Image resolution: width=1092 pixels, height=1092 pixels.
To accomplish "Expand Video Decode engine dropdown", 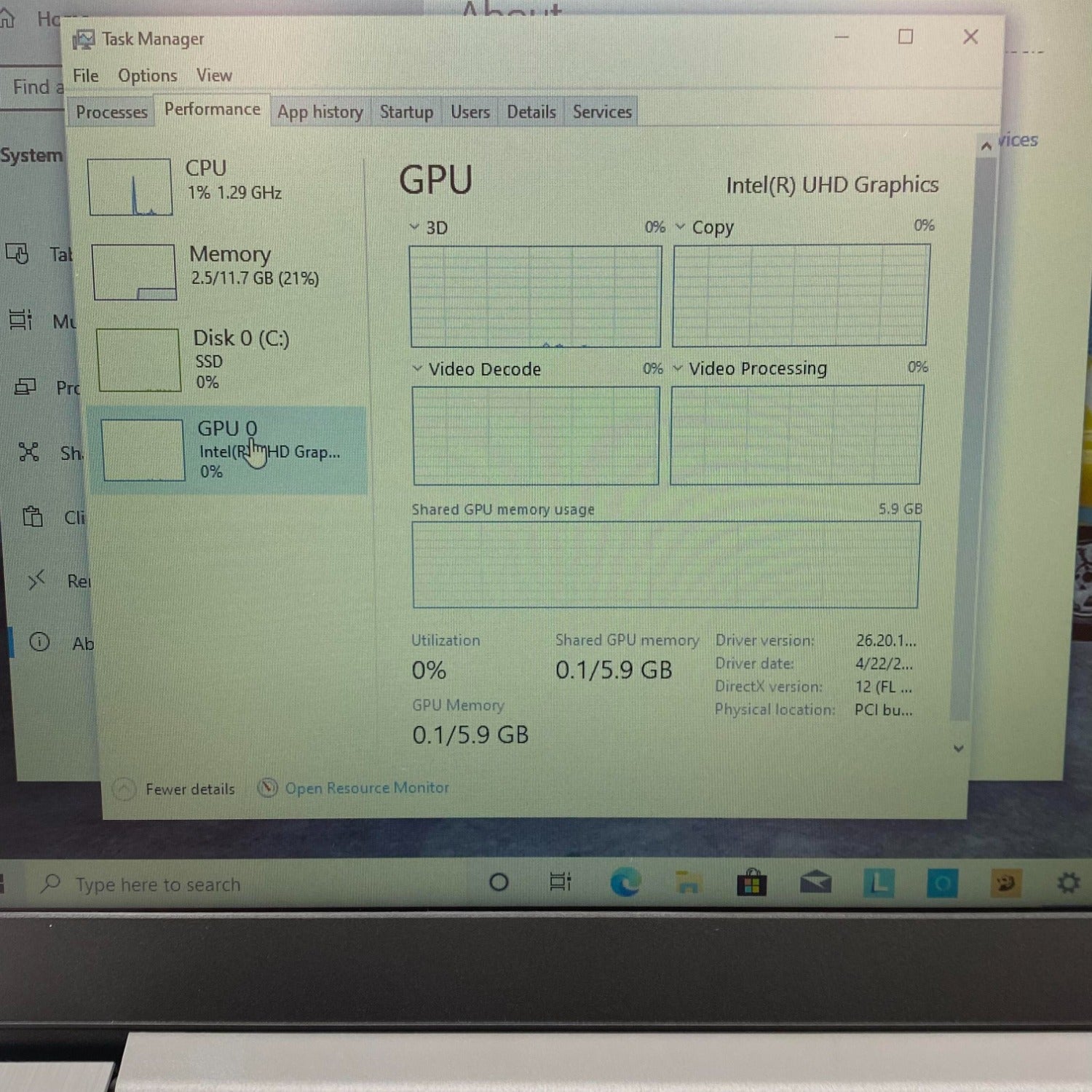I will click(x=417, y=368).
